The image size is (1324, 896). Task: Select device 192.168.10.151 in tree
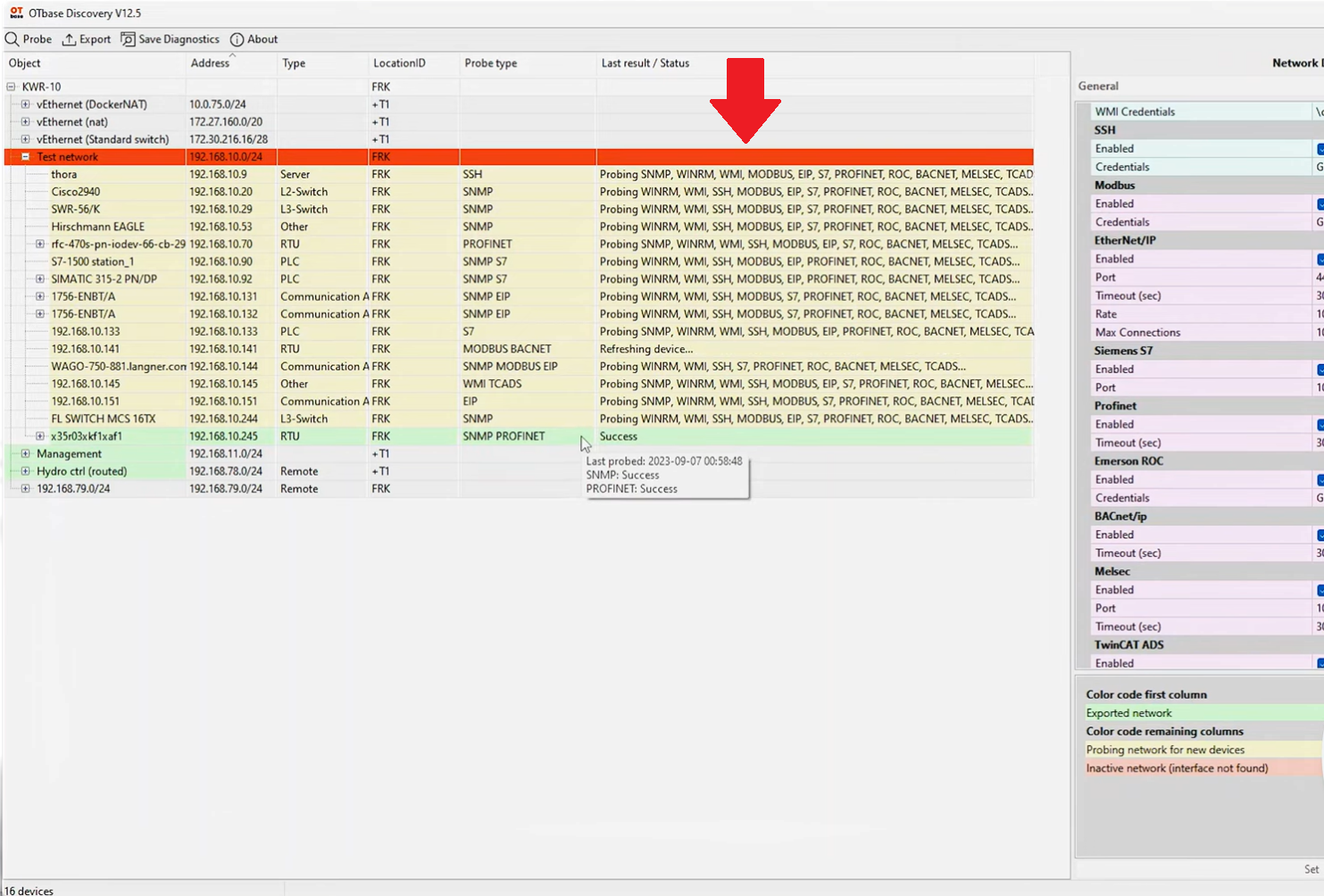coord(86,401)
